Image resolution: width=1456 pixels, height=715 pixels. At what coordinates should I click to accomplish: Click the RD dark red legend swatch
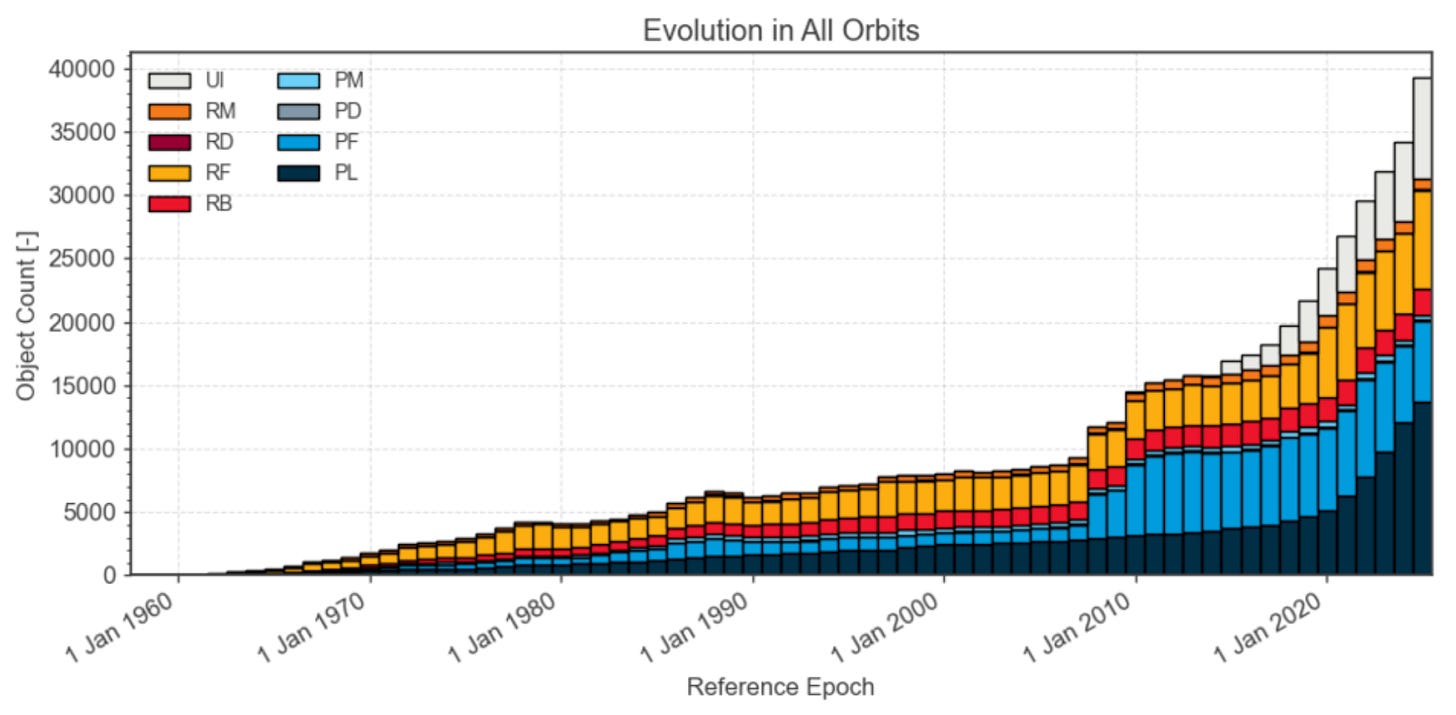(x=169, y=142)
